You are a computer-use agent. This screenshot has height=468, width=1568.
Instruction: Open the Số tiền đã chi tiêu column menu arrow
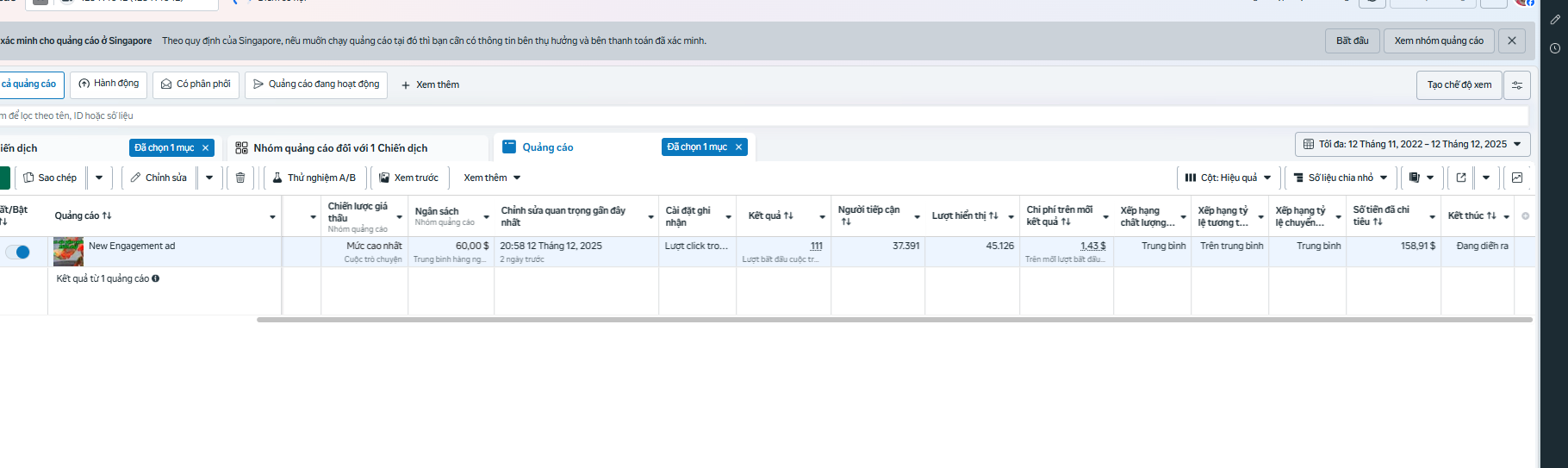(x=1432, y=217)
